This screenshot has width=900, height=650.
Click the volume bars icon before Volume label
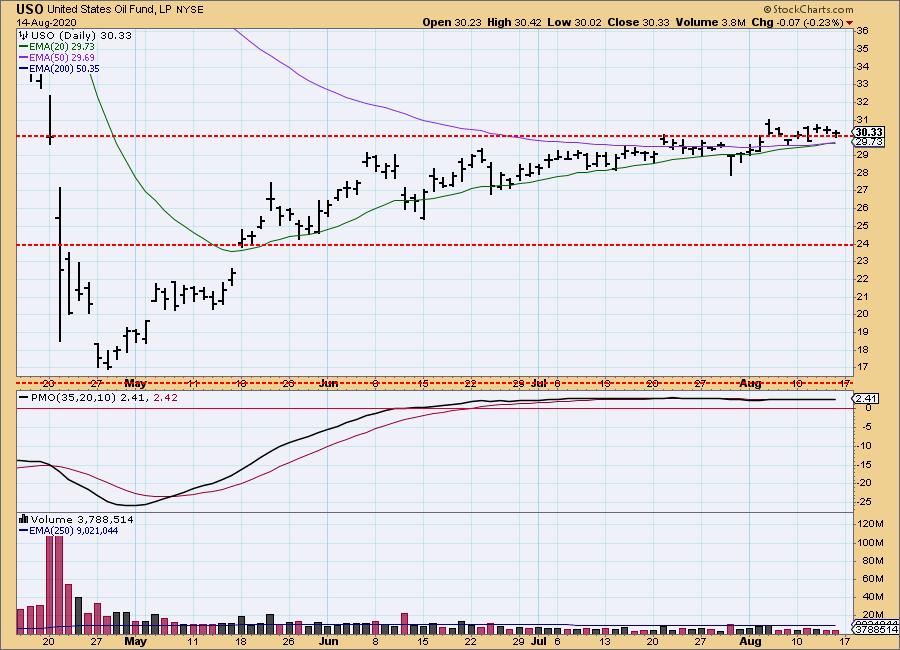click(24, 519)
